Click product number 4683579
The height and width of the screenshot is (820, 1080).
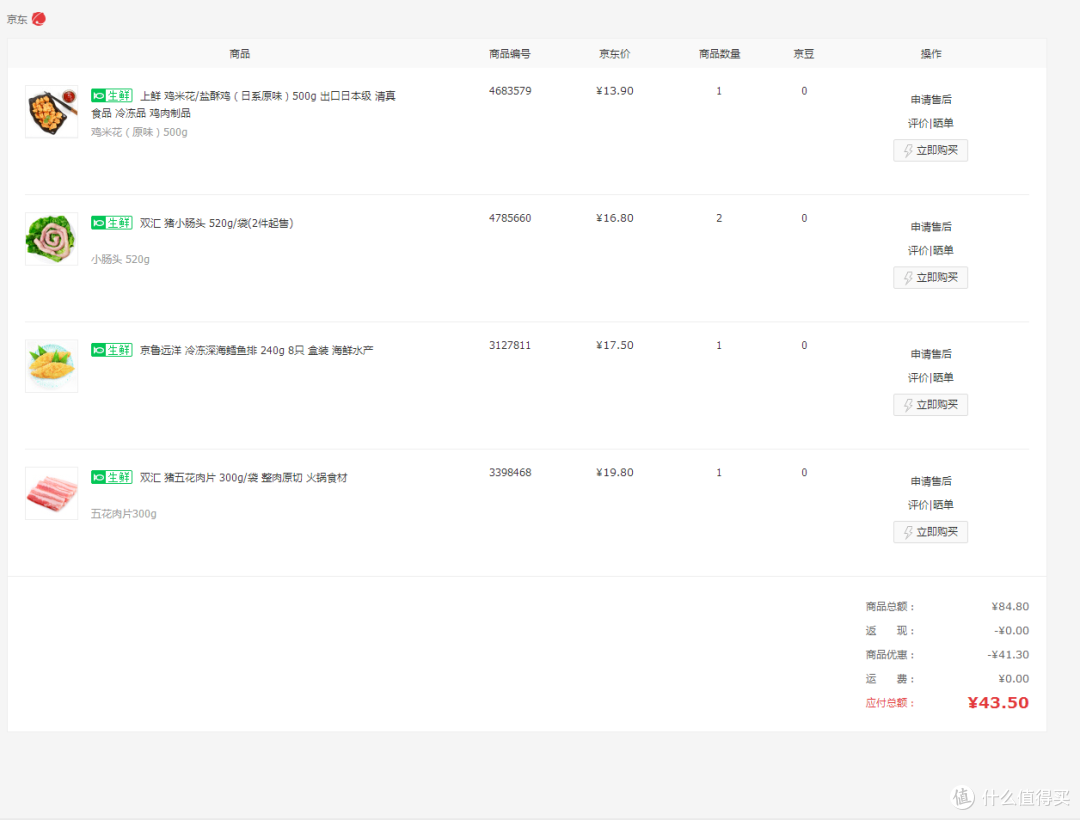coord(510,91)
